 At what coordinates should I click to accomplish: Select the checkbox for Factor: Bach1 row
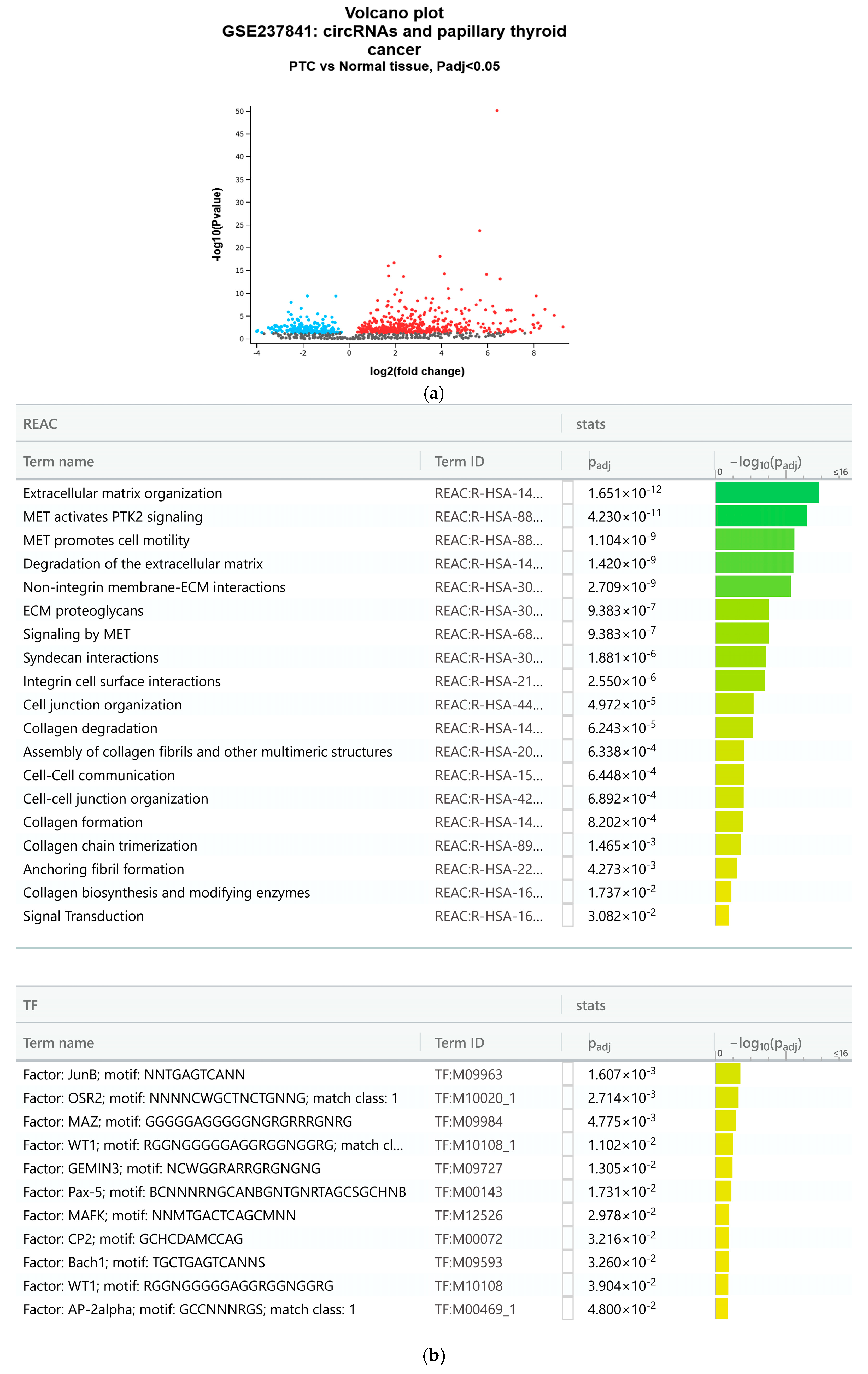point(567,1262)
